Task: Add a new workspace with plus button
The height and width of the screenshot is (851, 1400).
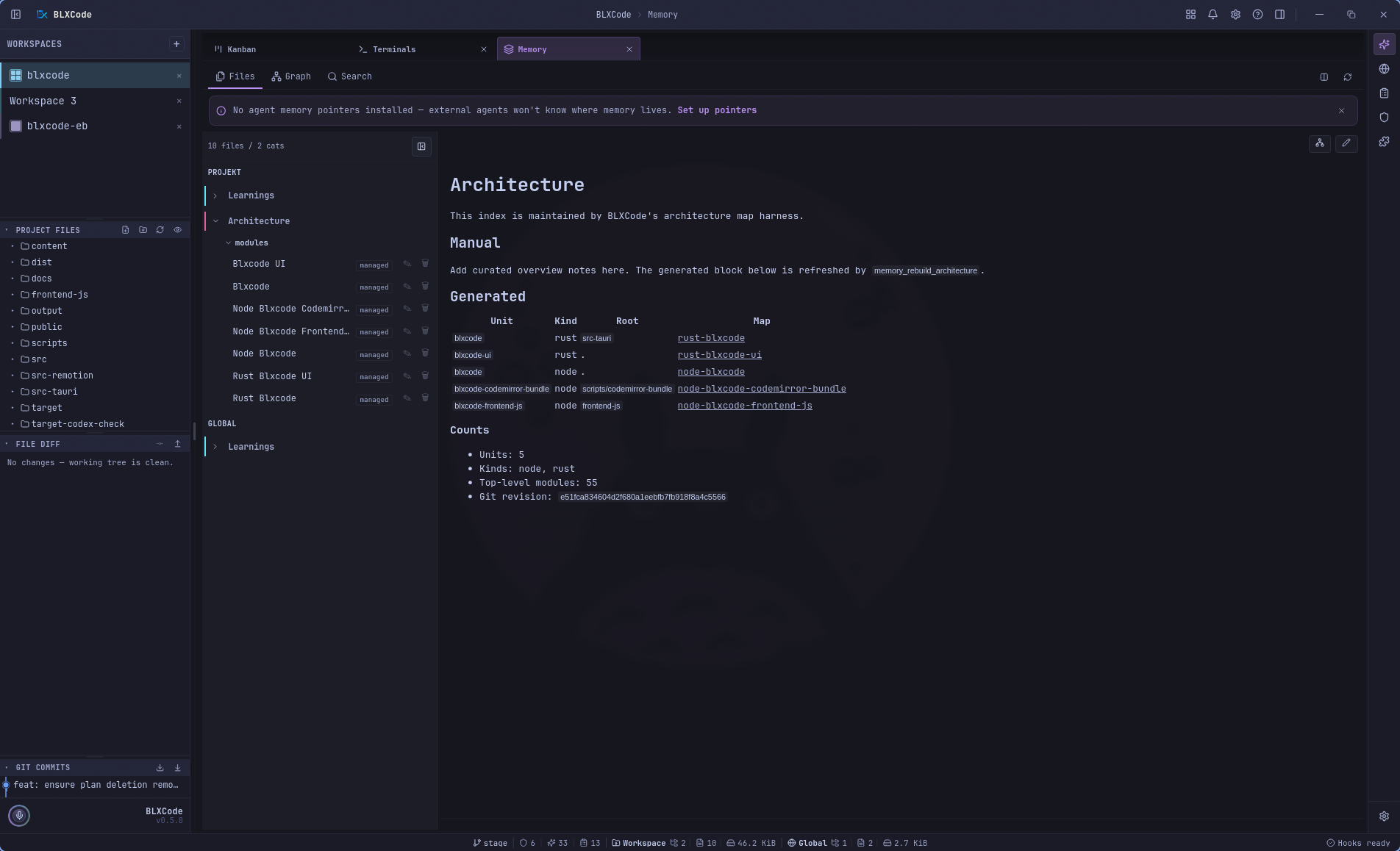Action: point(176,44)
